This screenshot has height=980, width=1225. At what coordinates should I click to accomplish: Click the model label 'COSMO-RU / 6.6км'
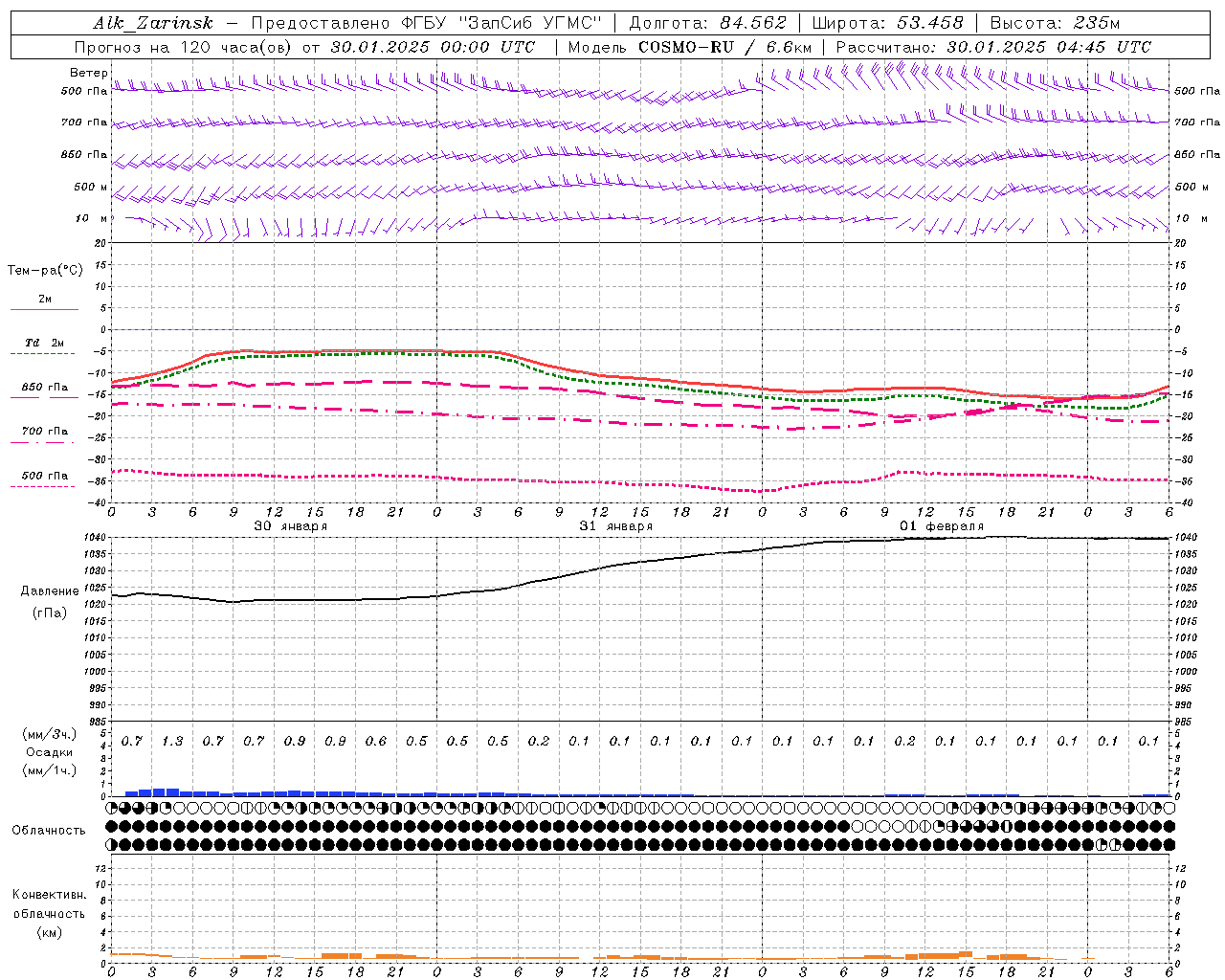(724, 47)
